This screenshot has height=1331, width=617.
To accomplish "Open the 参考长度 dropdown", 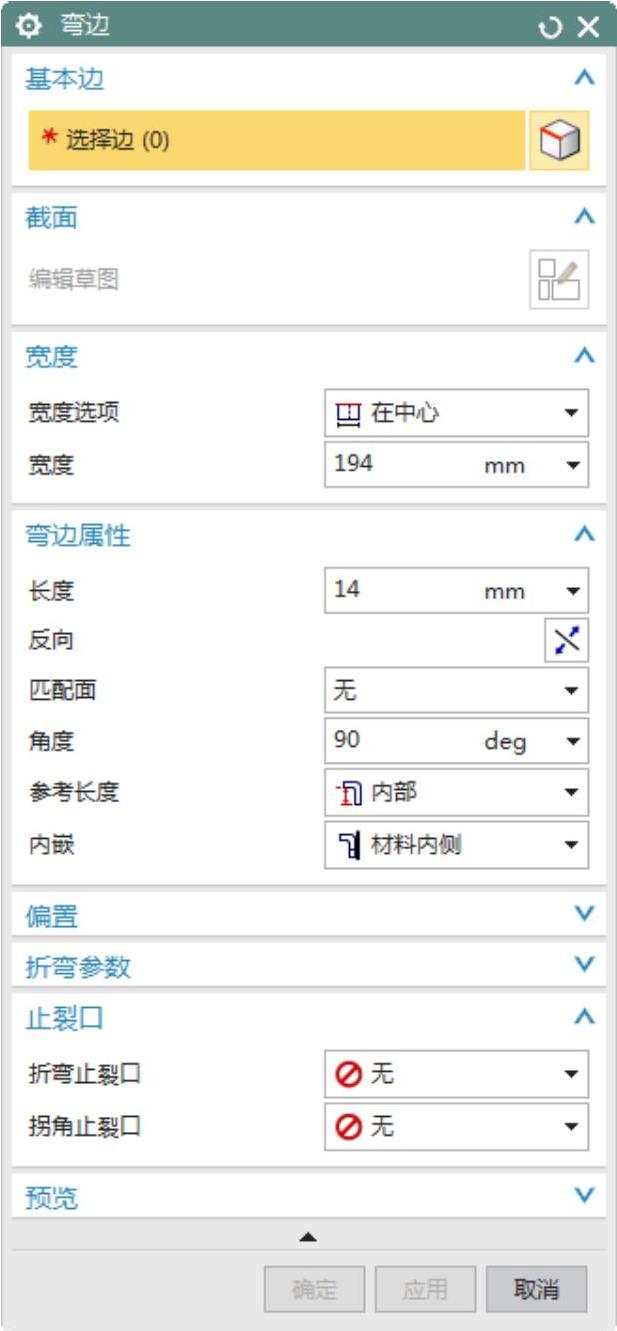I will pyautogui.click(x=456, y=793).
